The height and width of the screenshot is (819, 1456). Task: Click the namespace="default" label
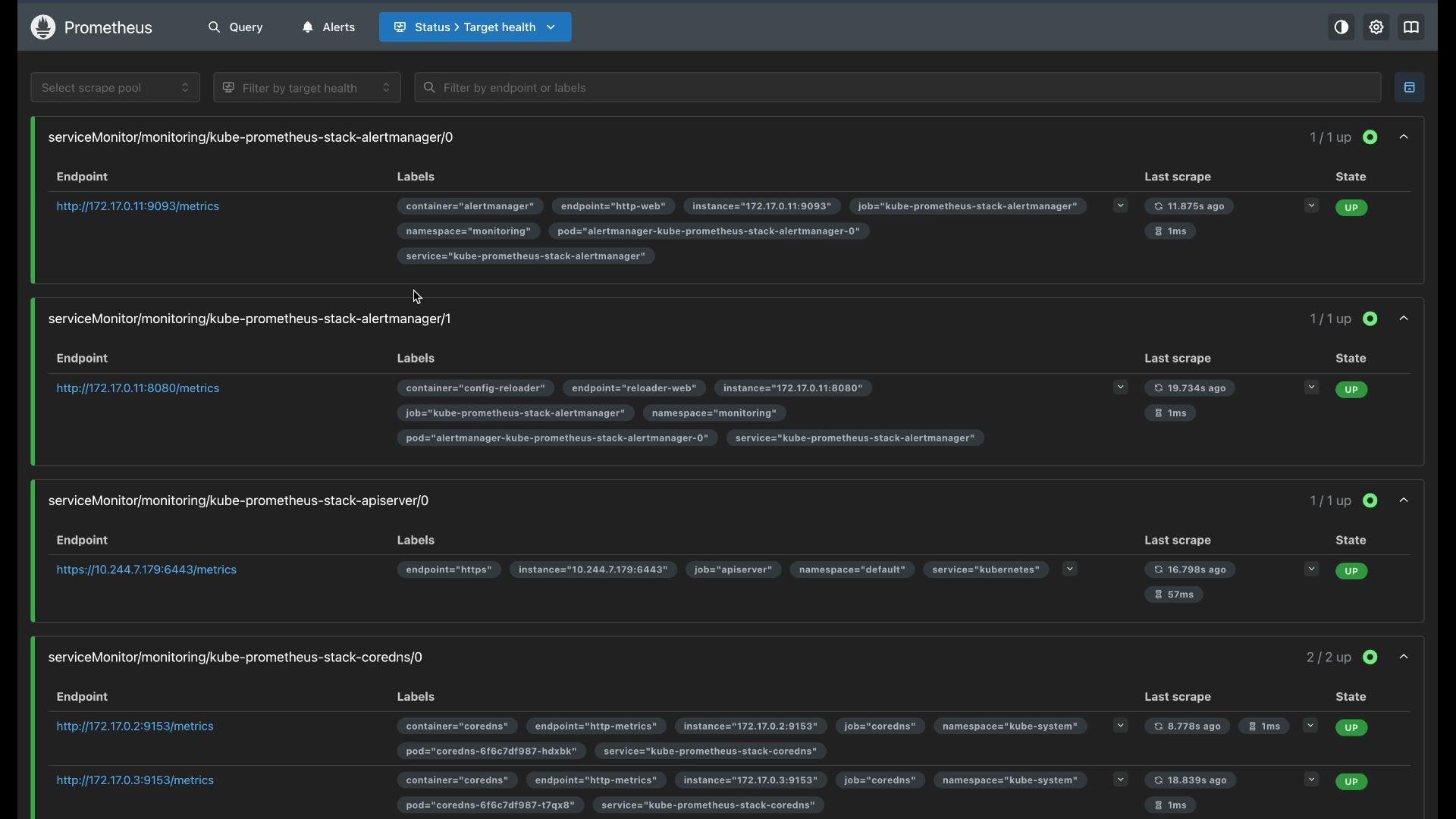pyautogui.click(x=852, y=570)
